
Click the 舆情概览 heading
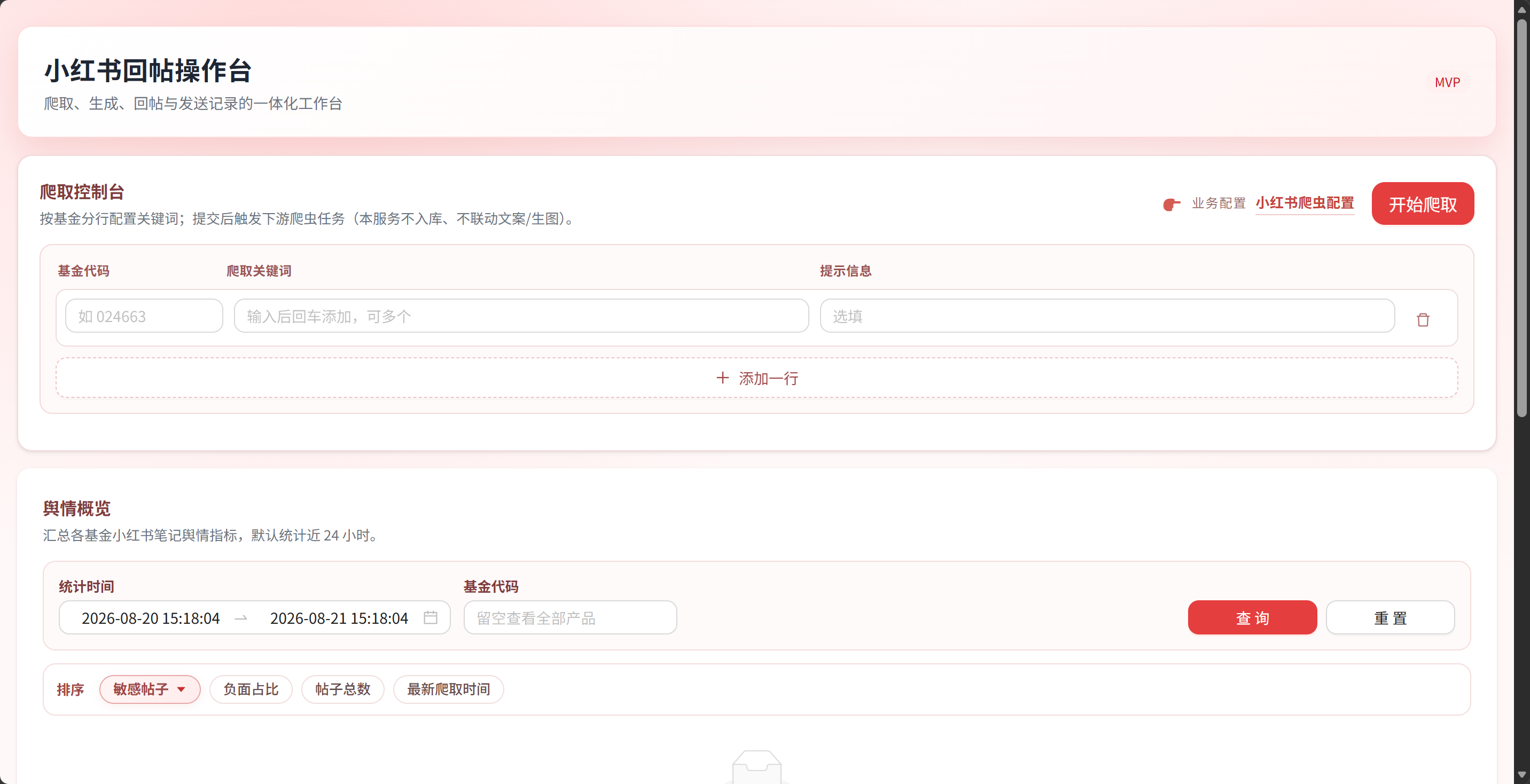point(76,508)
